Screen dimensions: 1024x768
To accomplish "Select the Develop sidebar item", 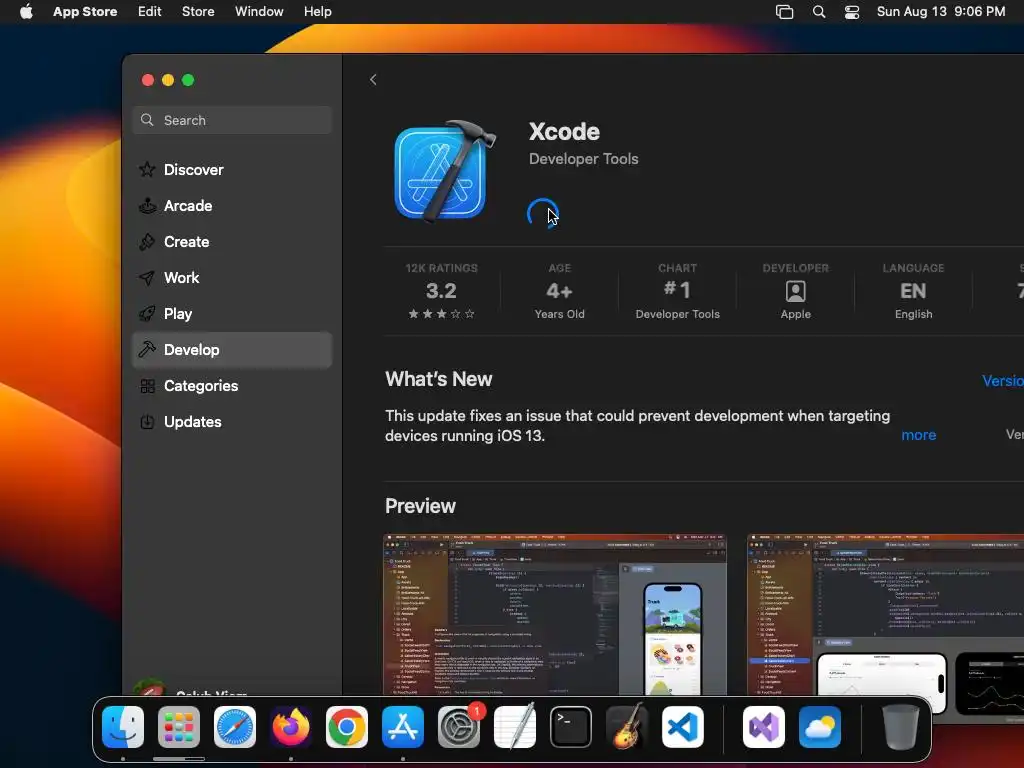I will coord(232,349).
